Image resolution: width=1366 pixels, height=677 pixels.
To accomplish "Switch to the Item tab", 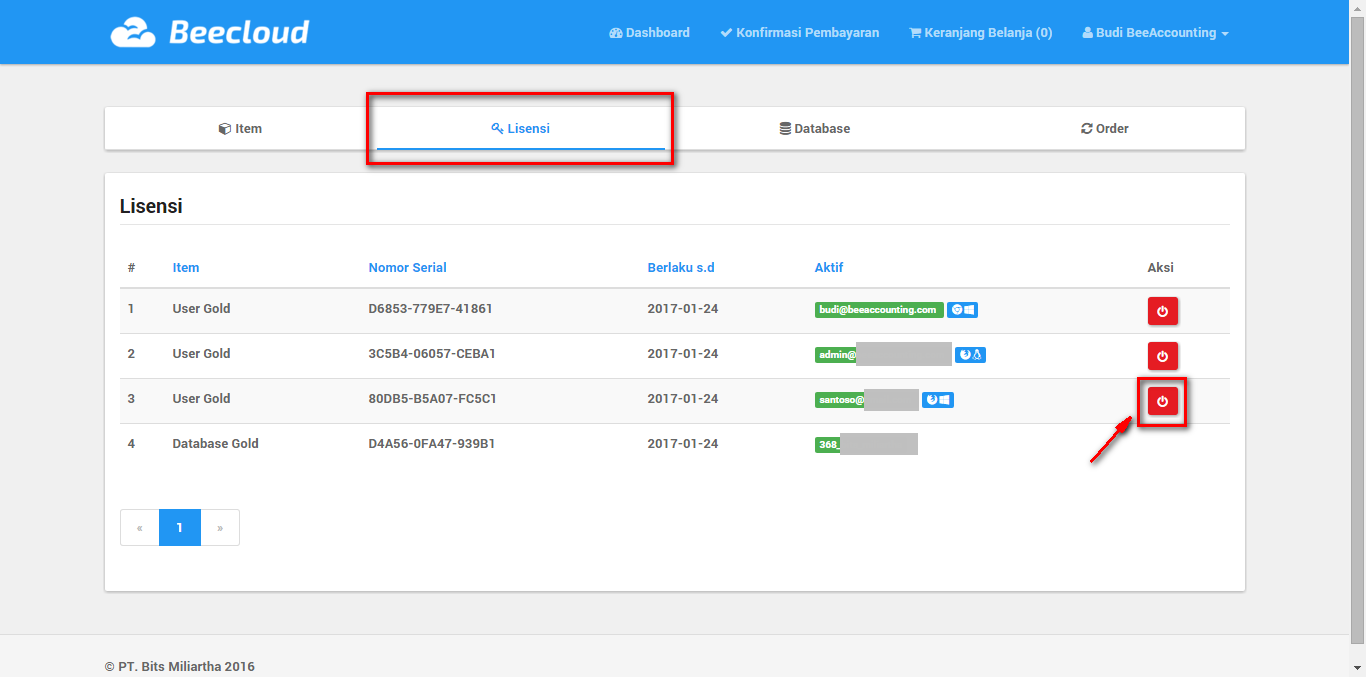I will [240, 128].
